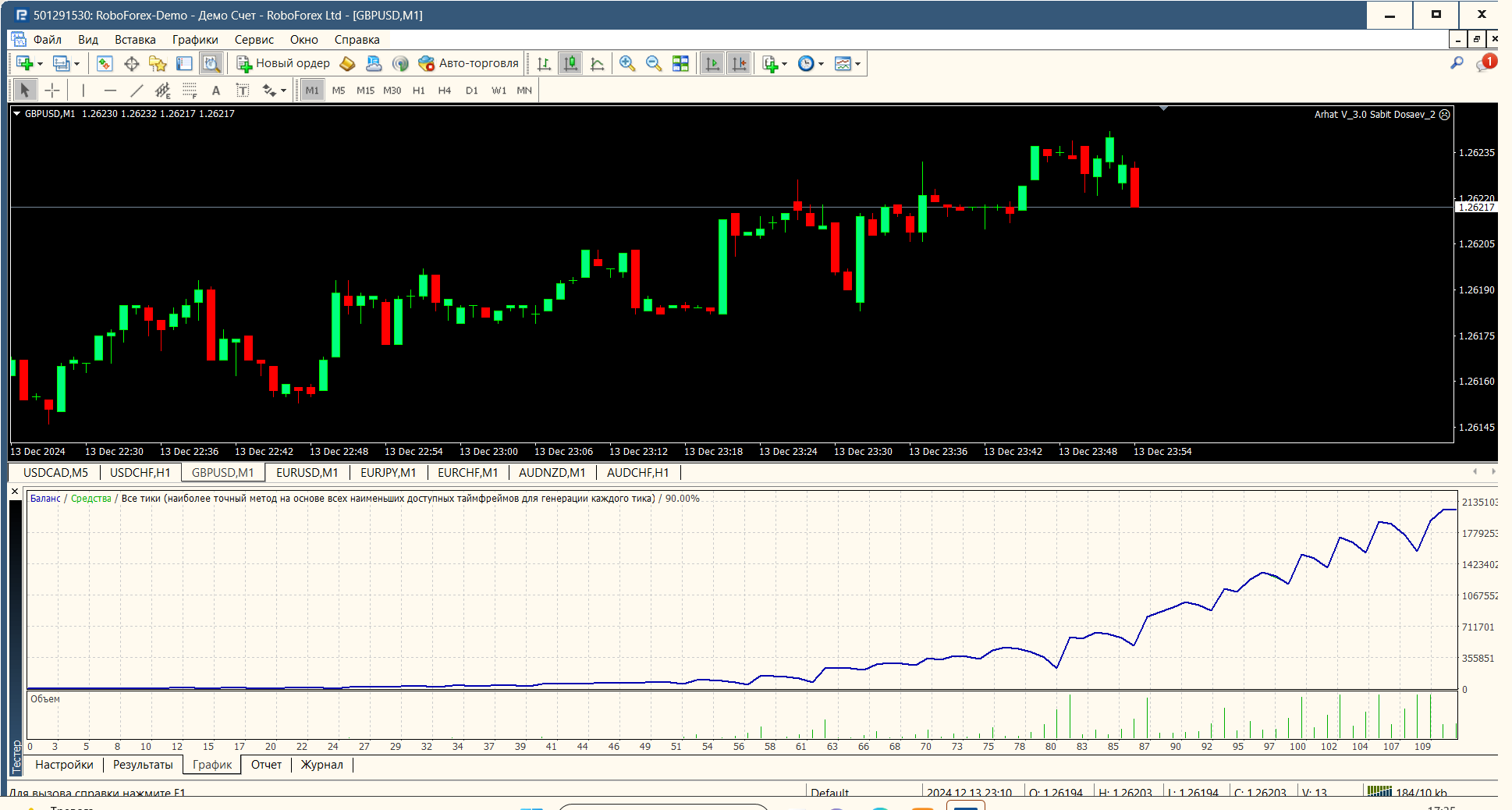
Task: Toggle chart shift from right border
Action: coord(738,63)
